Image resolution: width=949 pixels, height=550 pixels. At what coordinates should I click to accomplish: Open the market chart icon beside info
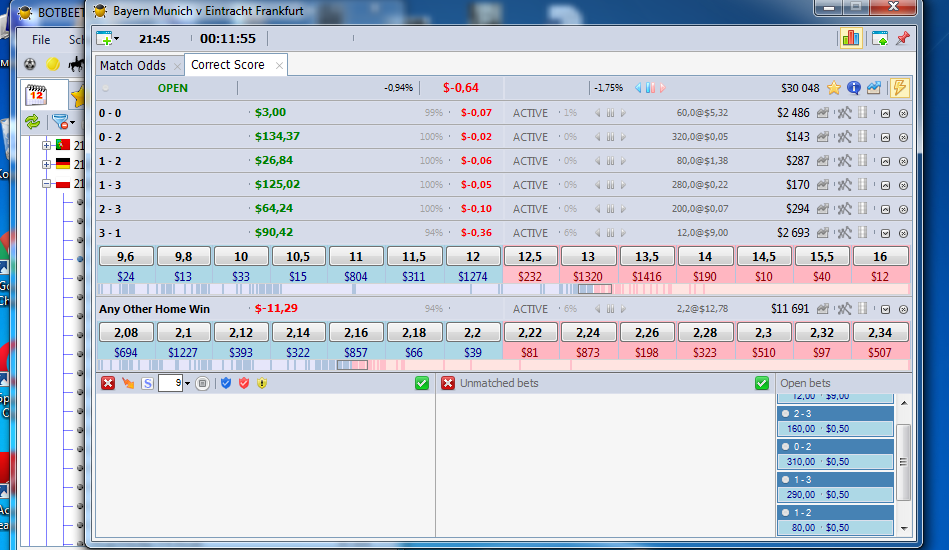[873, 88]
